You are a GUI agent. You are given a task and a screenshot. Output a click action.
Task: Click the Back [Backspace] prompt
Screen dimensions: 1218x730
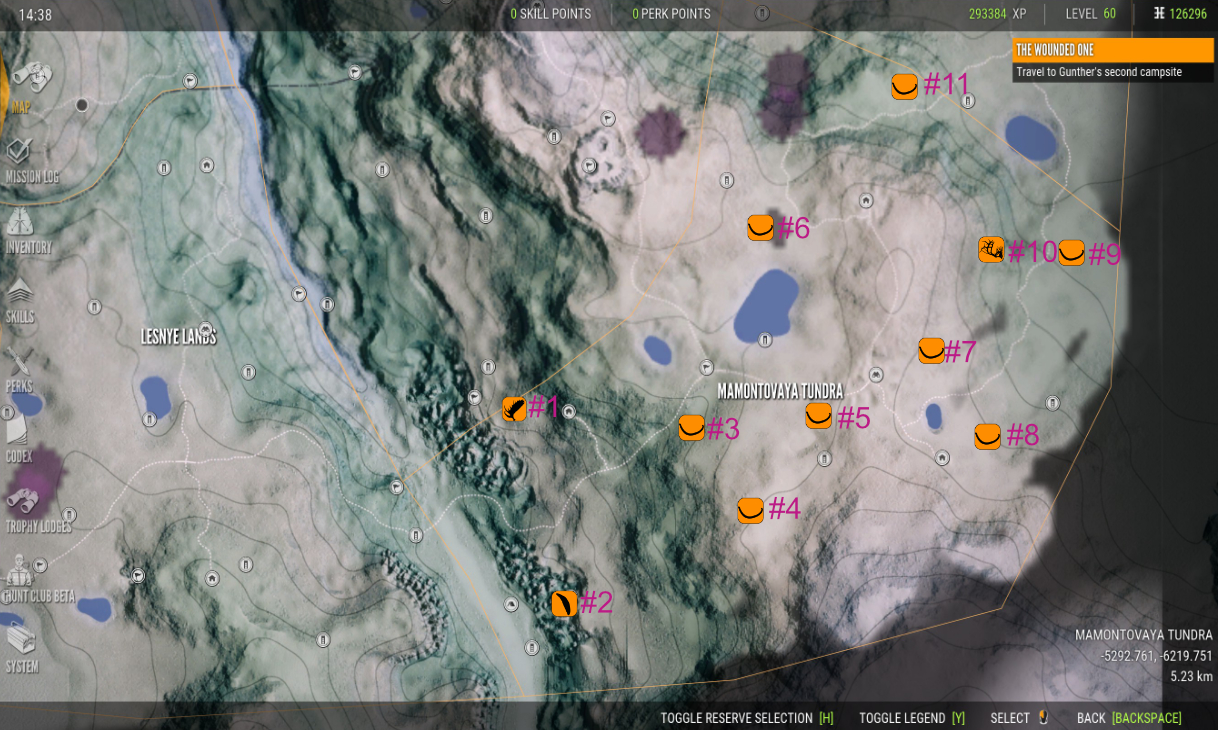(x=1129, y=718)
